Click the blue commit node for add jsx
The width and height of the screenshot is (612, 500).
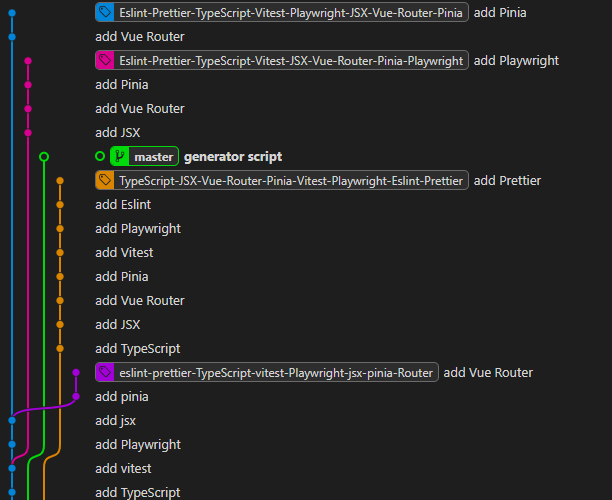coord(12,420)
